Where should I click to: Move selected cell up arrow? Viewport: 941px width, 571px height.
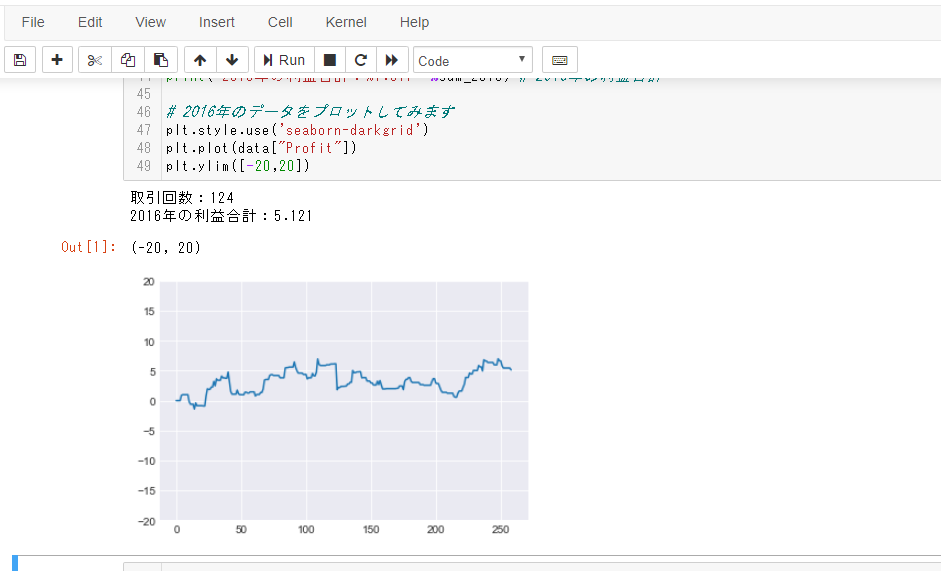[x=200, y=60]
